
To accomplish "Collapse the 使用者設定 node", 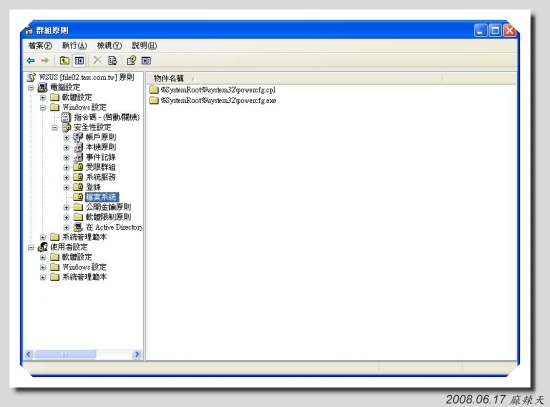I will coord(31,247).
